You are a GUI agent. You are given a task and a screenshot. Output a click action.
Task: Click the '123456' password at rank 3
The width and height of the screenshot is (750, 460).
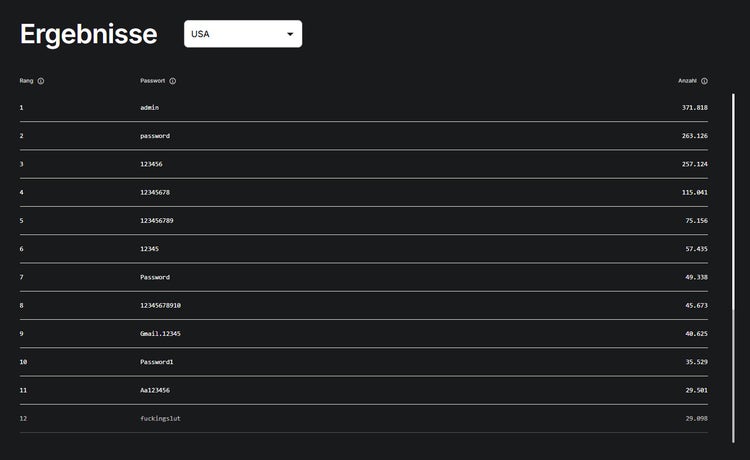click(x=152, y=164)
